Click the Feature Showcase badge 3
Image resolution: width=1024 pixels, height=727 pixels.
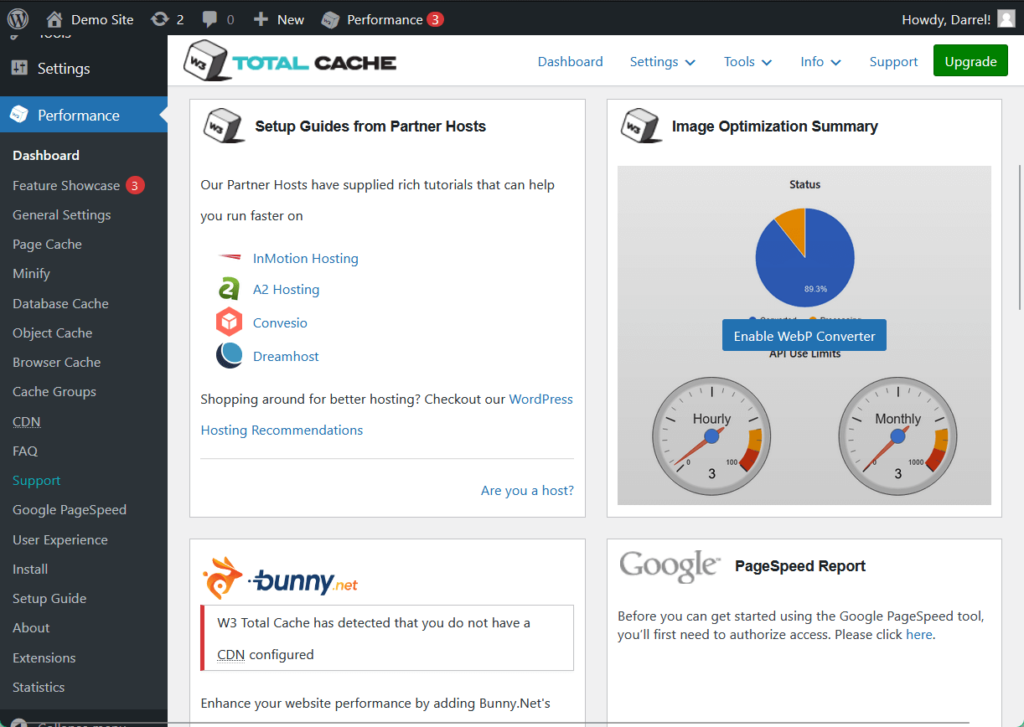[135, 186]
